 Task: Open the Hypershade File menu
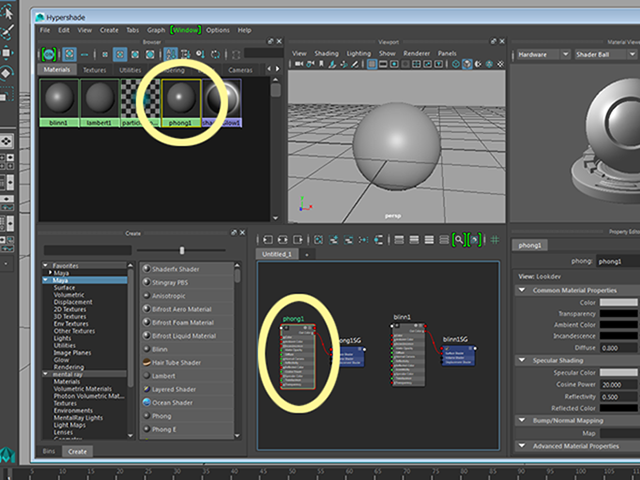[x=45, y=30]
